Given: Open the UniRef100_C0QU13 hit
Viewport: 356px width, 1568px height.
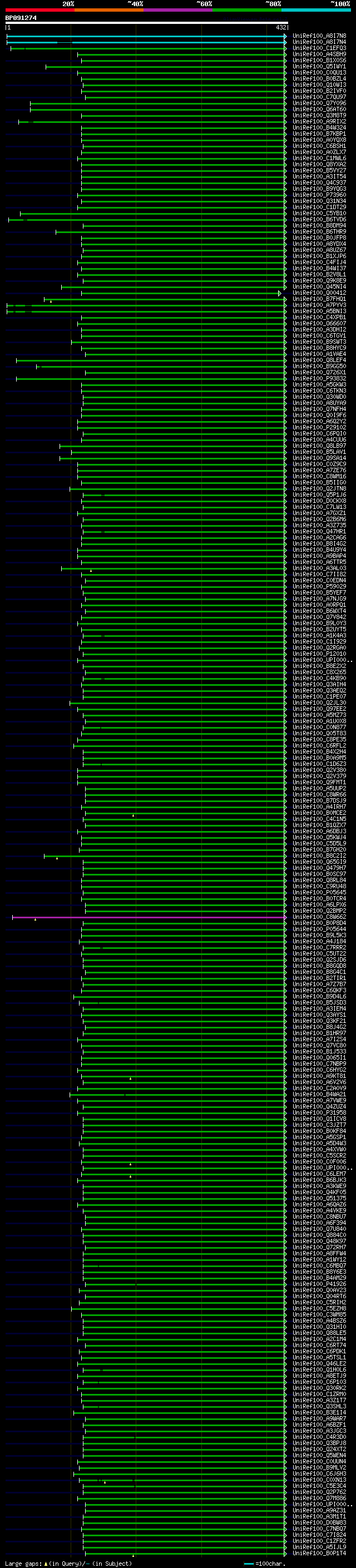Looking at the screenshot, I should pos(319,73).
